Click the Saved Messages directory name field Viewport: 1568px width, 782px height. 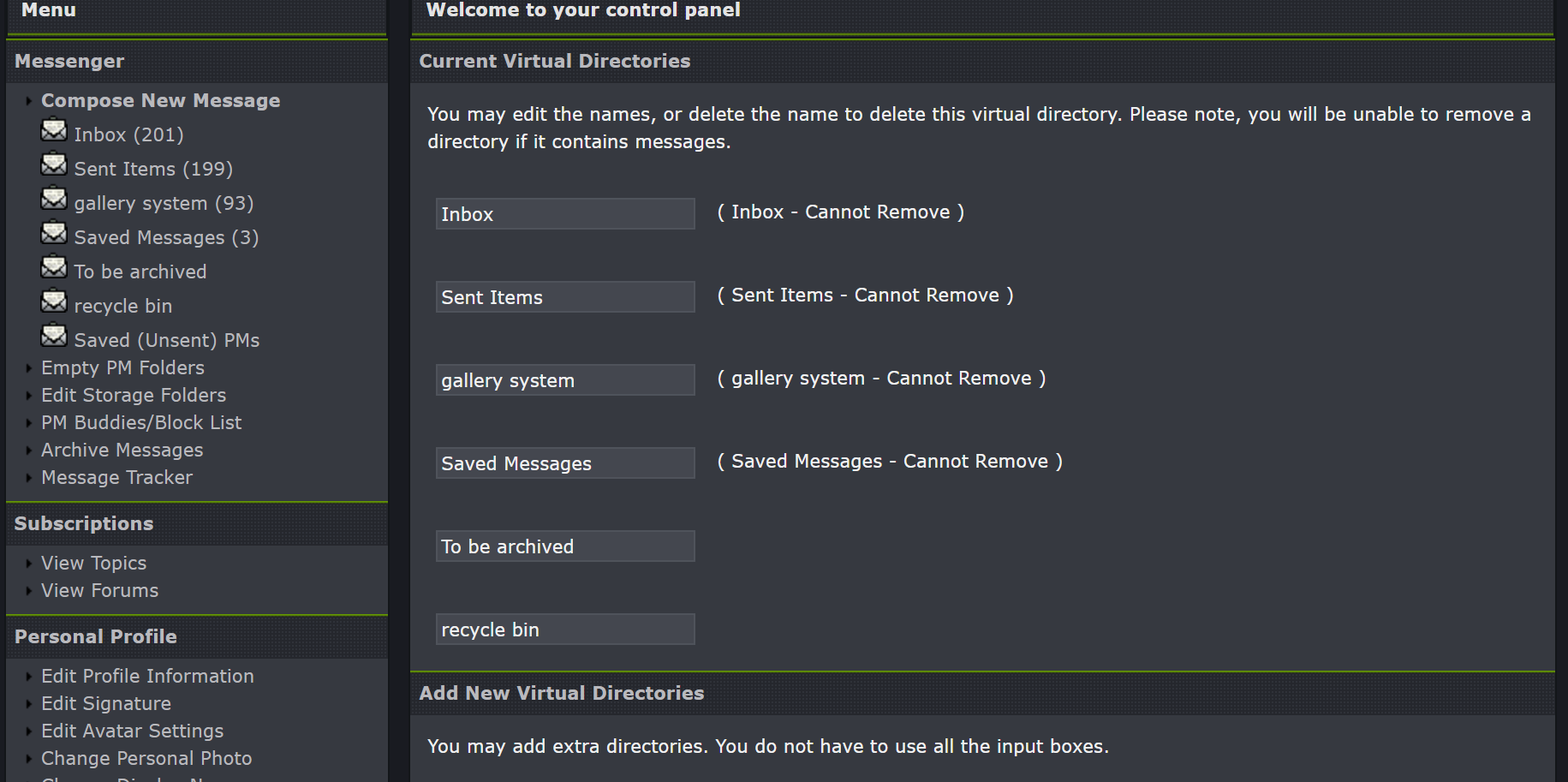point(565,463)
